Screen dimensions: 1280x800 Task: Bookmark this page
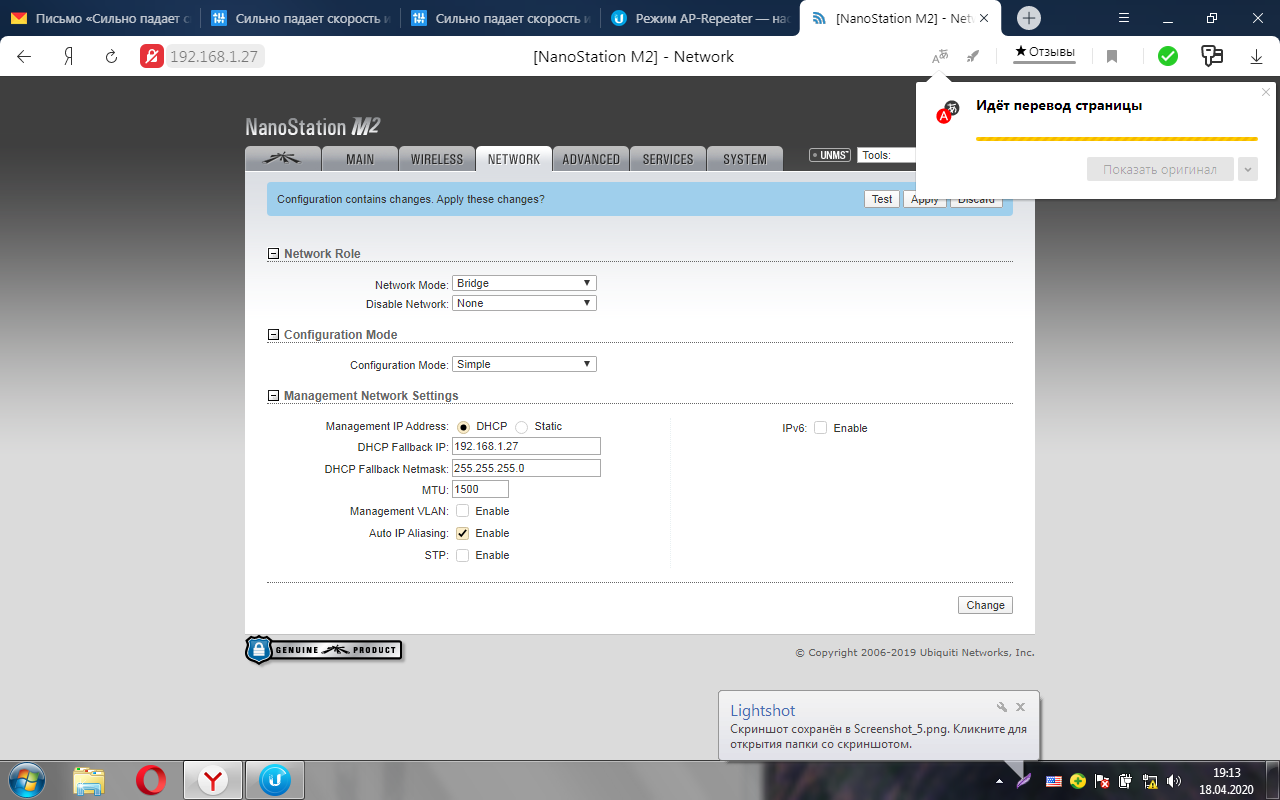pyautogui.click(x=1112, y=57)
